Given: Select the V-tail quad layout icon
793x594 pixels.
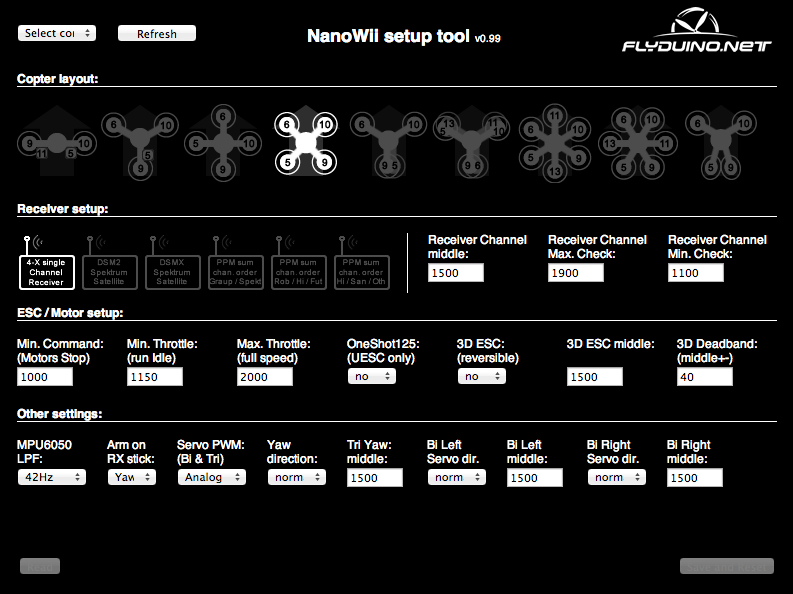Looking at the screenshot, I should pos(721,142).
